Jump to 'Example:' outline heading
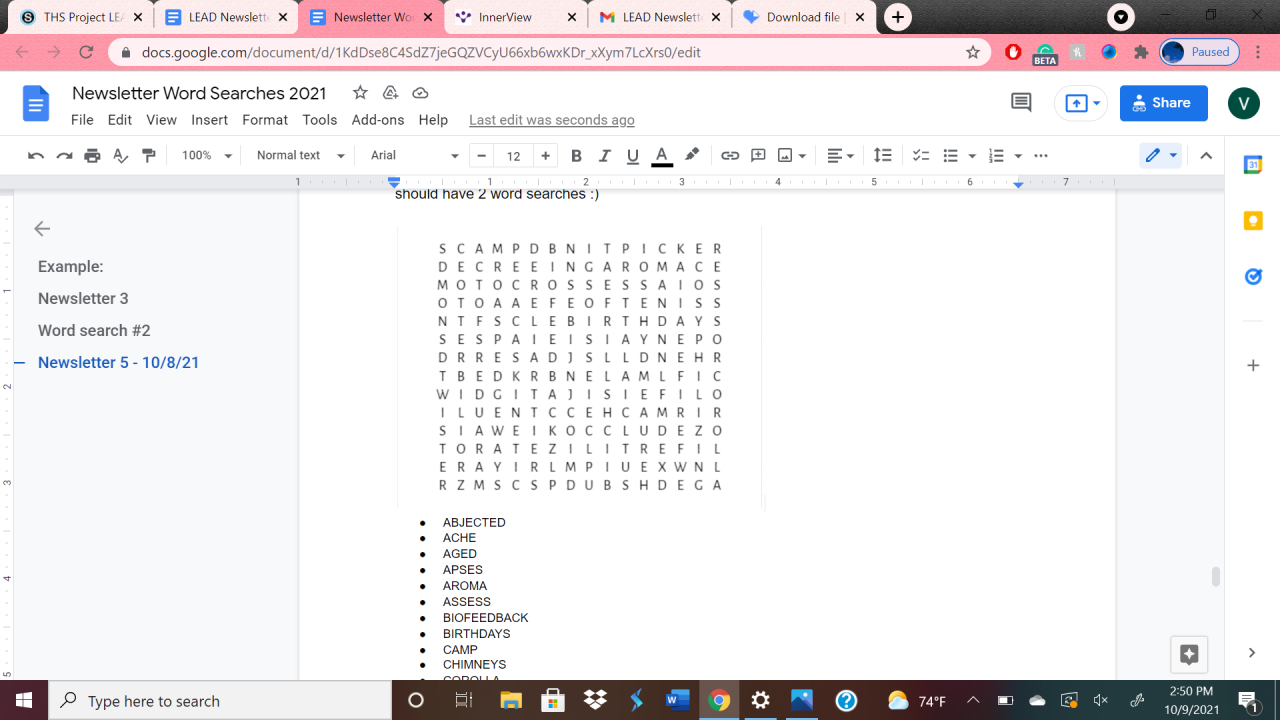Screen dimensions: 1280x720 [71, 267]
